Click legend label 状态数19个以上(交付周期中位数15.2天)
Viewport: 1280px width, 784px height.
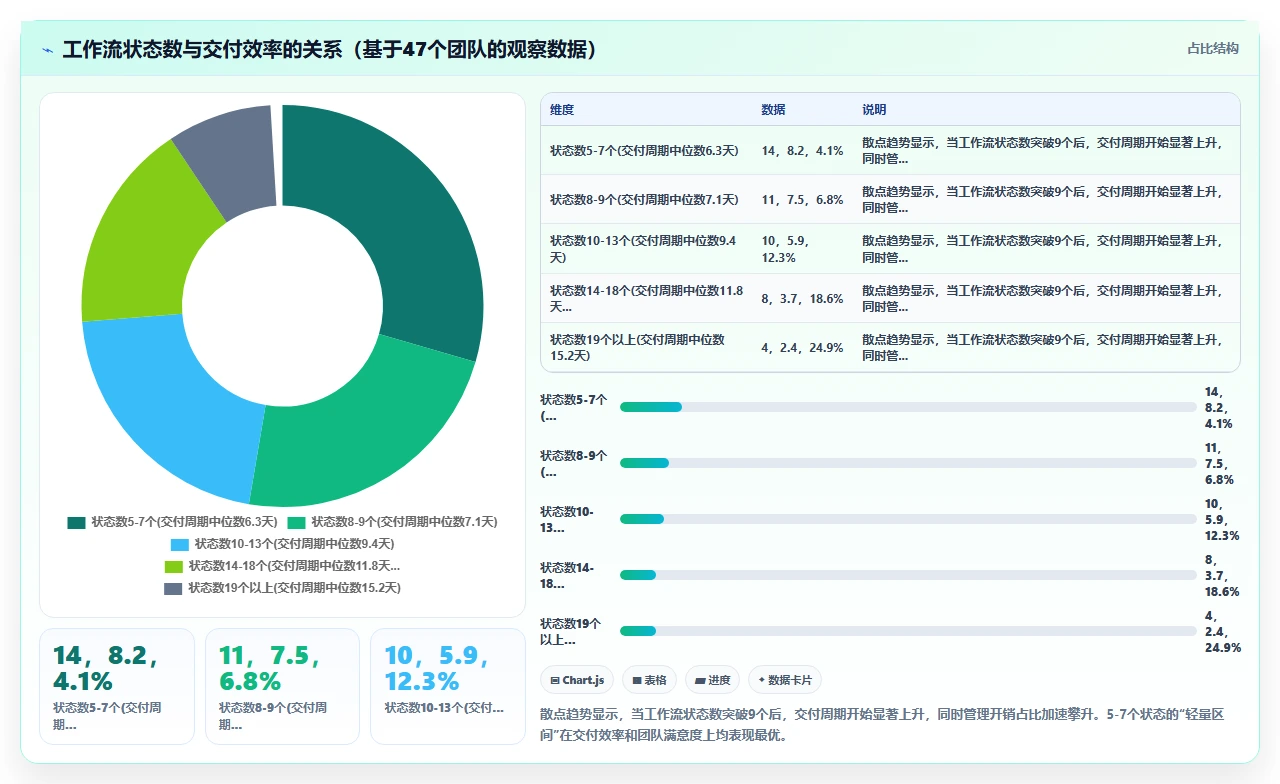[294, 588]
